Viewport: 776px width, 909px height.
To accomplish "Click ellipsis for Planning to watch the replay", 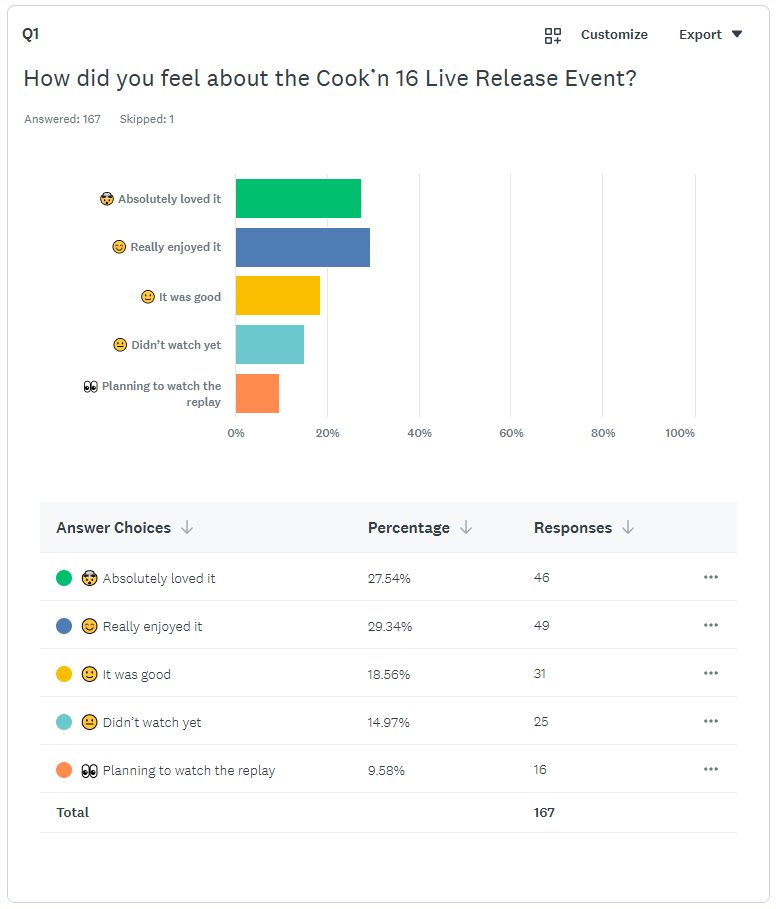I will [x=711, y=769].
